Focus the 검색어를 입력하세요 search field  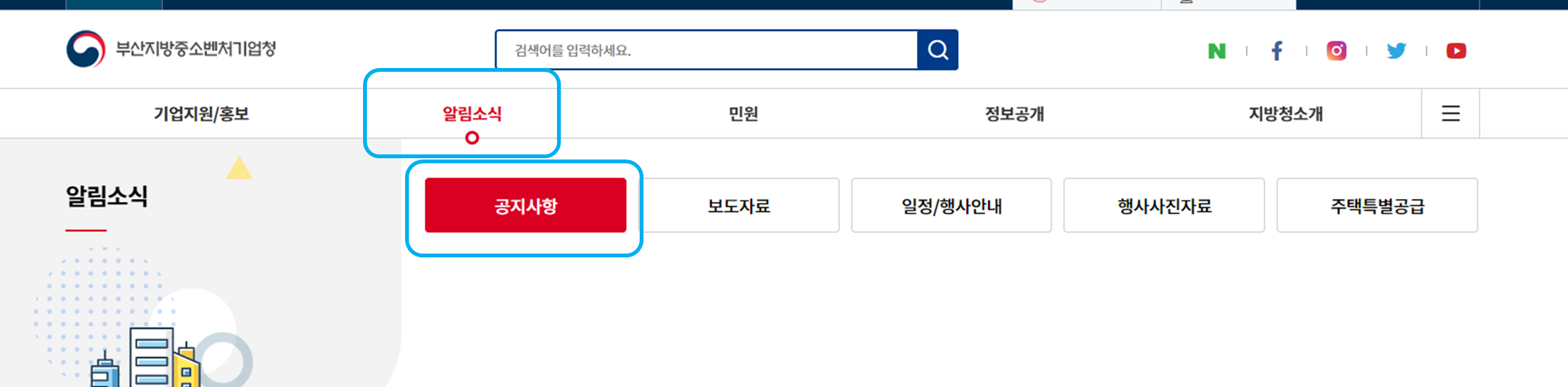[706, 50]
